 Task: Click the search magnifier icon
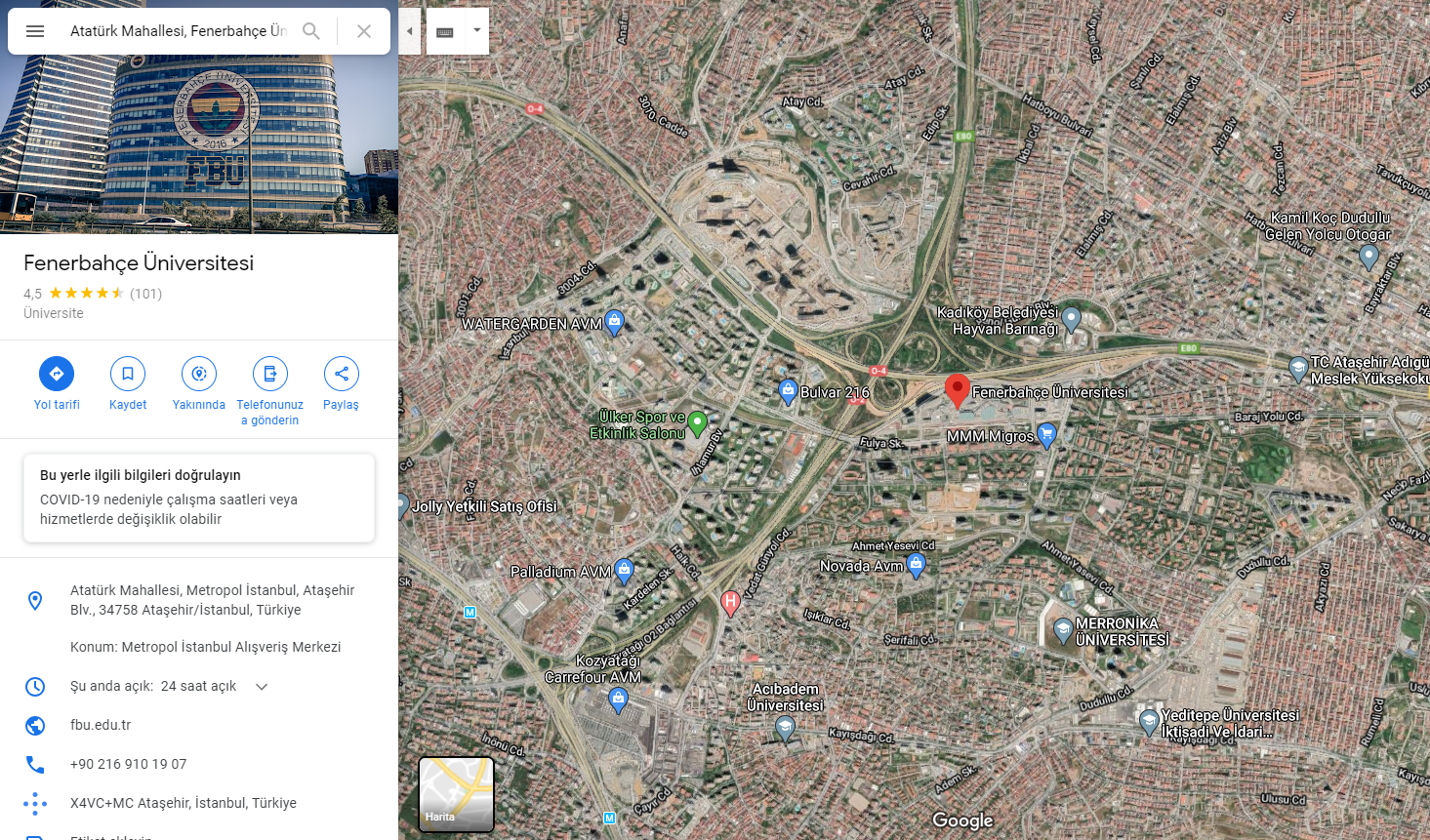[311, 31]
